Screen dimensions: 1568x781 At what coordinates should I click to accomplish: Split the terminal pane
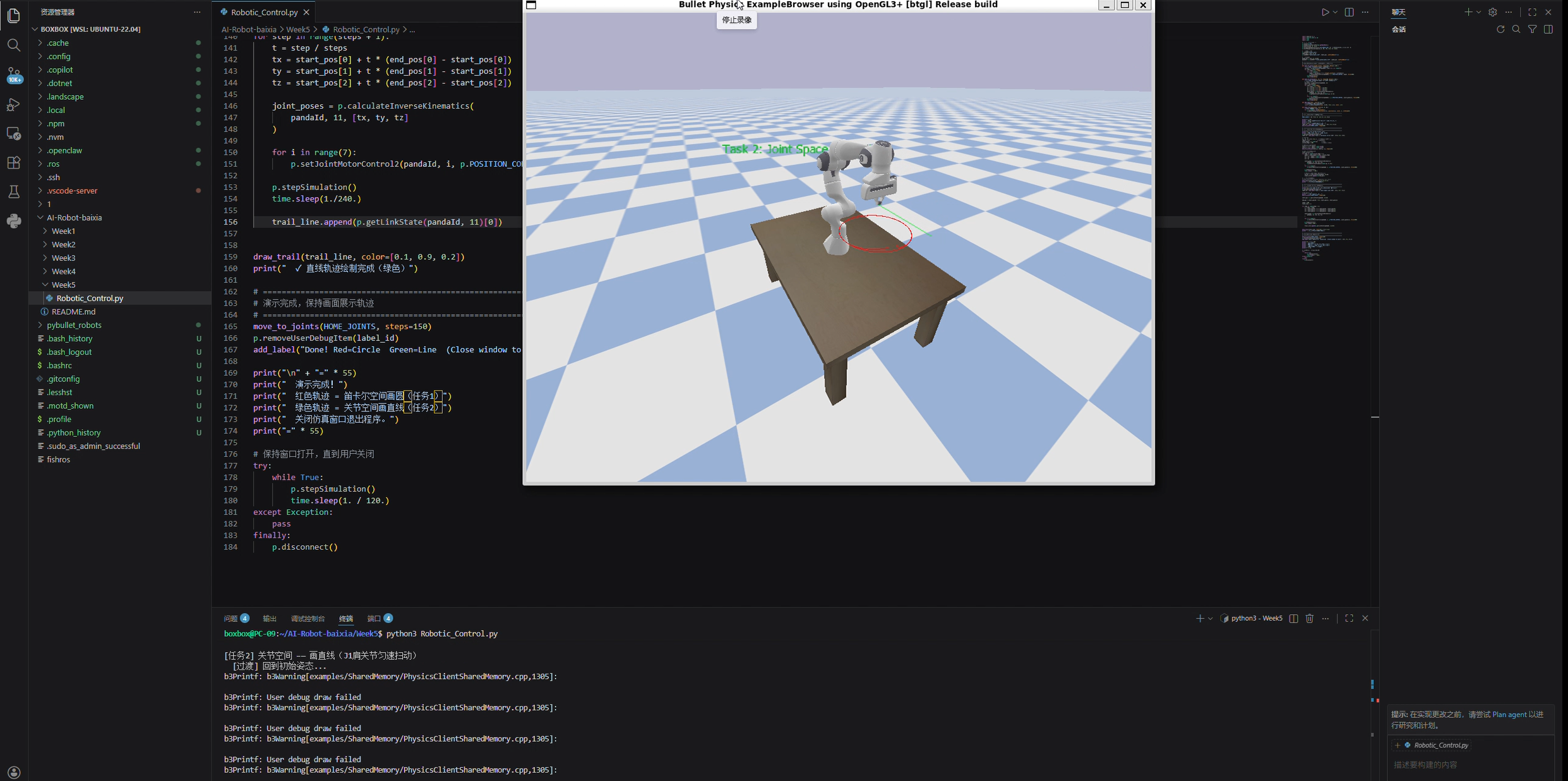1293,618
